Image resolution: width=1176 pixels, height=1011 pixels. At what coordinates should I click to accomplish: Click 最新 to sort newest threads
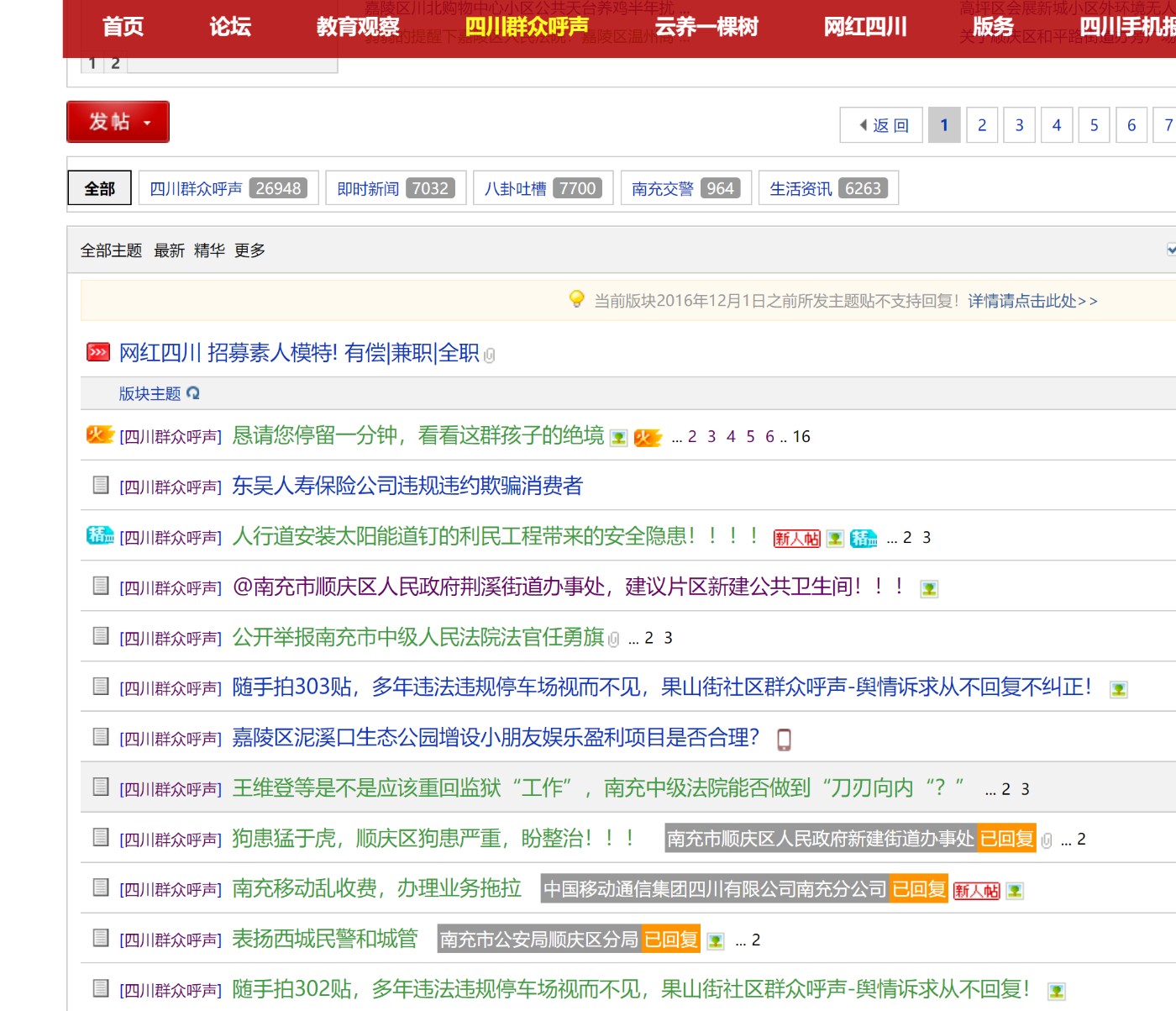tap(169, 250)
